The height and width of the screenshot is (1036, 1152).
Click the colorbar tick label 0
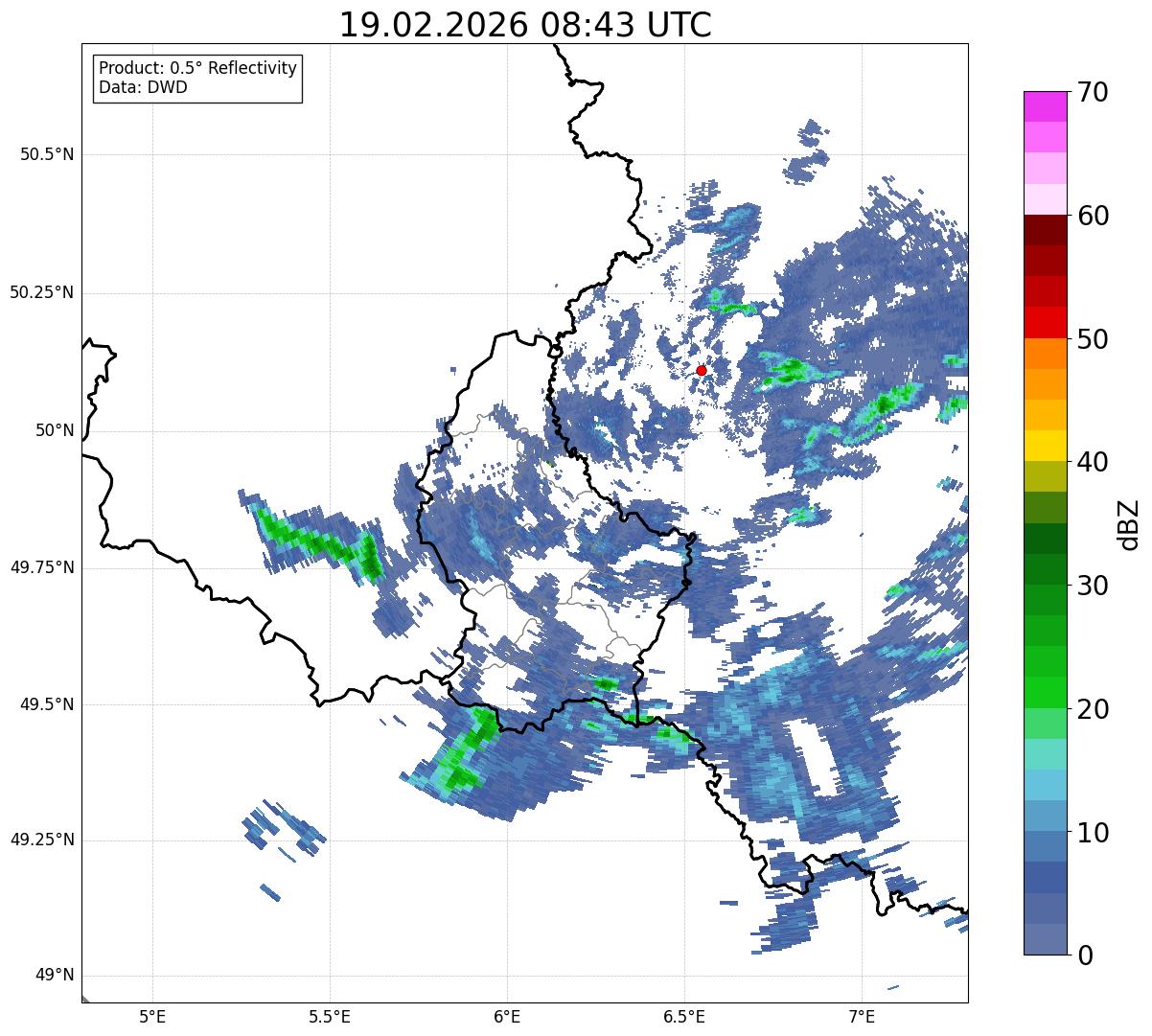tap(1083, 955)
